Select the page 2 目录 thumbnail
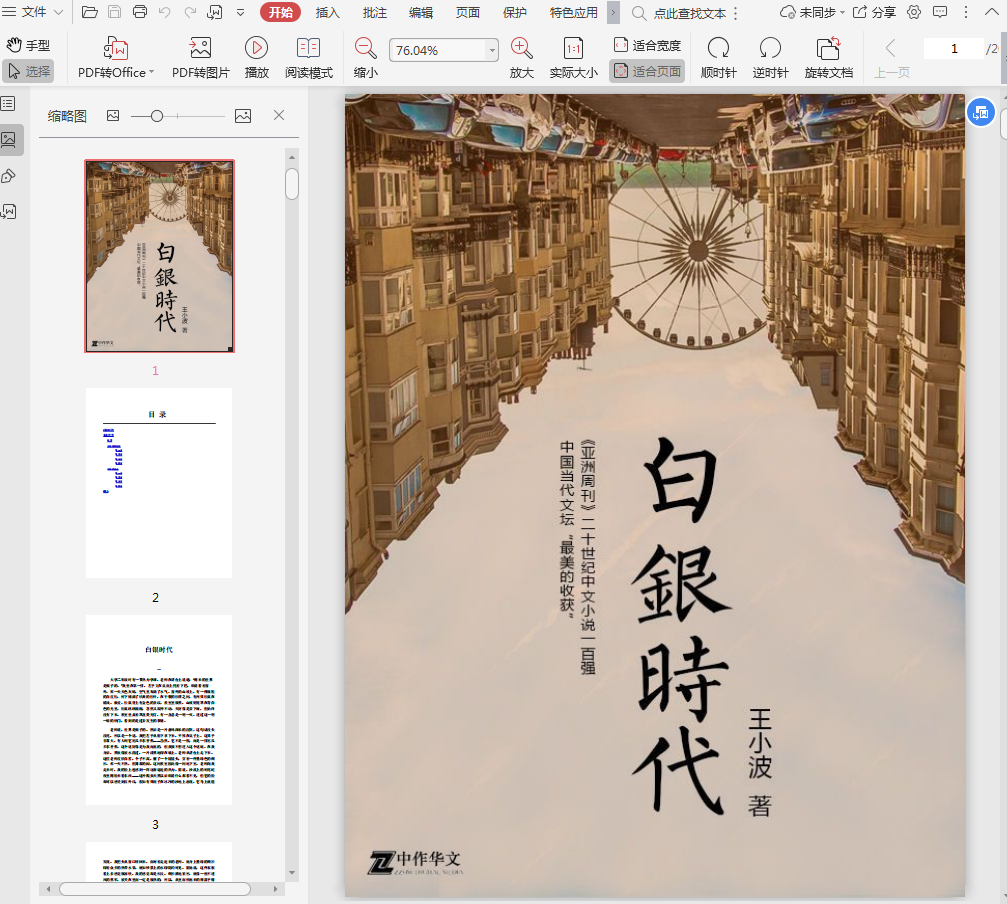The image size is (1007, 904). [159, 483]
